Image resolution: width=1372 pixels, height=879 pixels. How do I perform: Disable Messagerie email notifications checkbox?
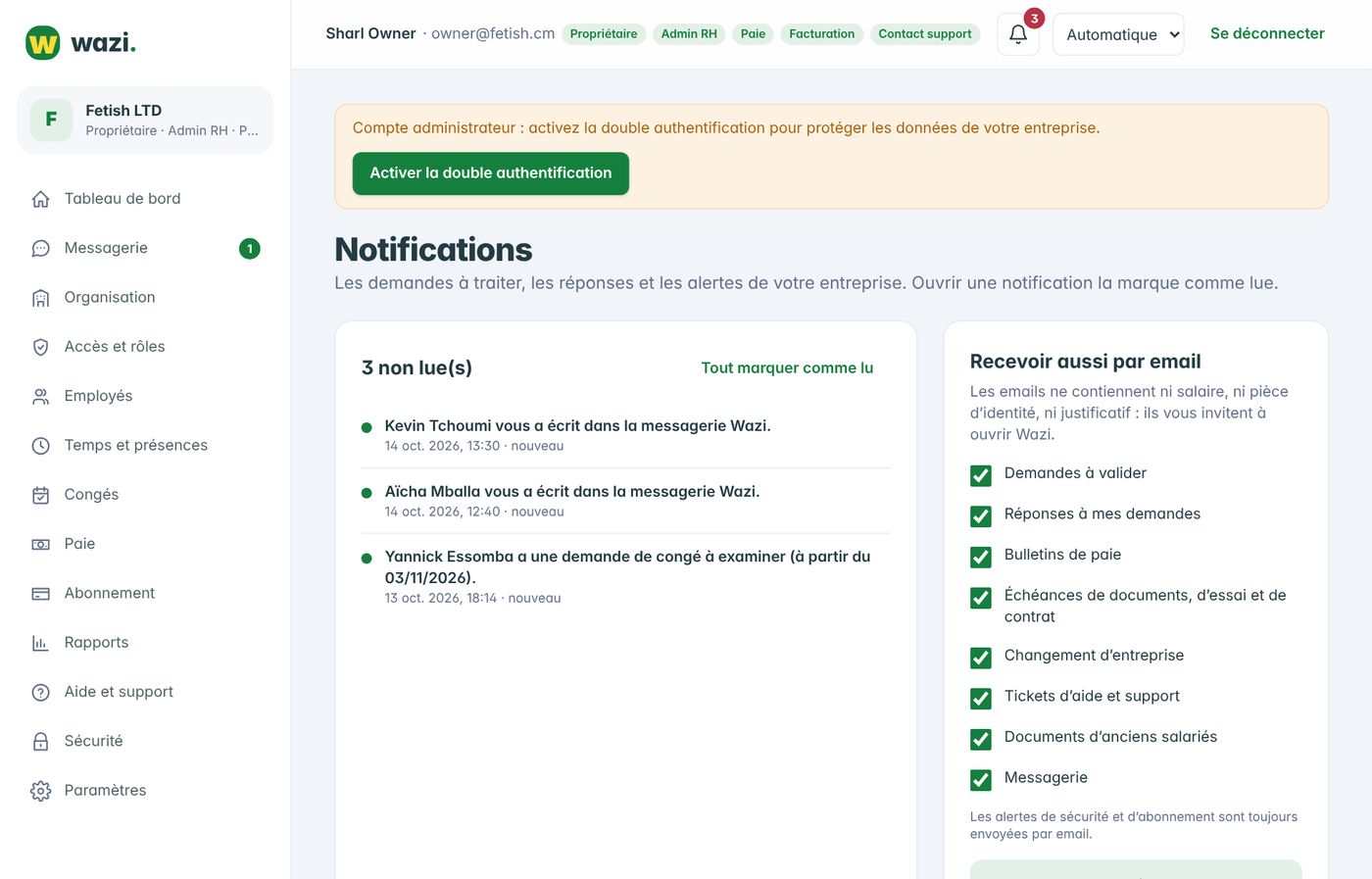[x=980, y=780]
